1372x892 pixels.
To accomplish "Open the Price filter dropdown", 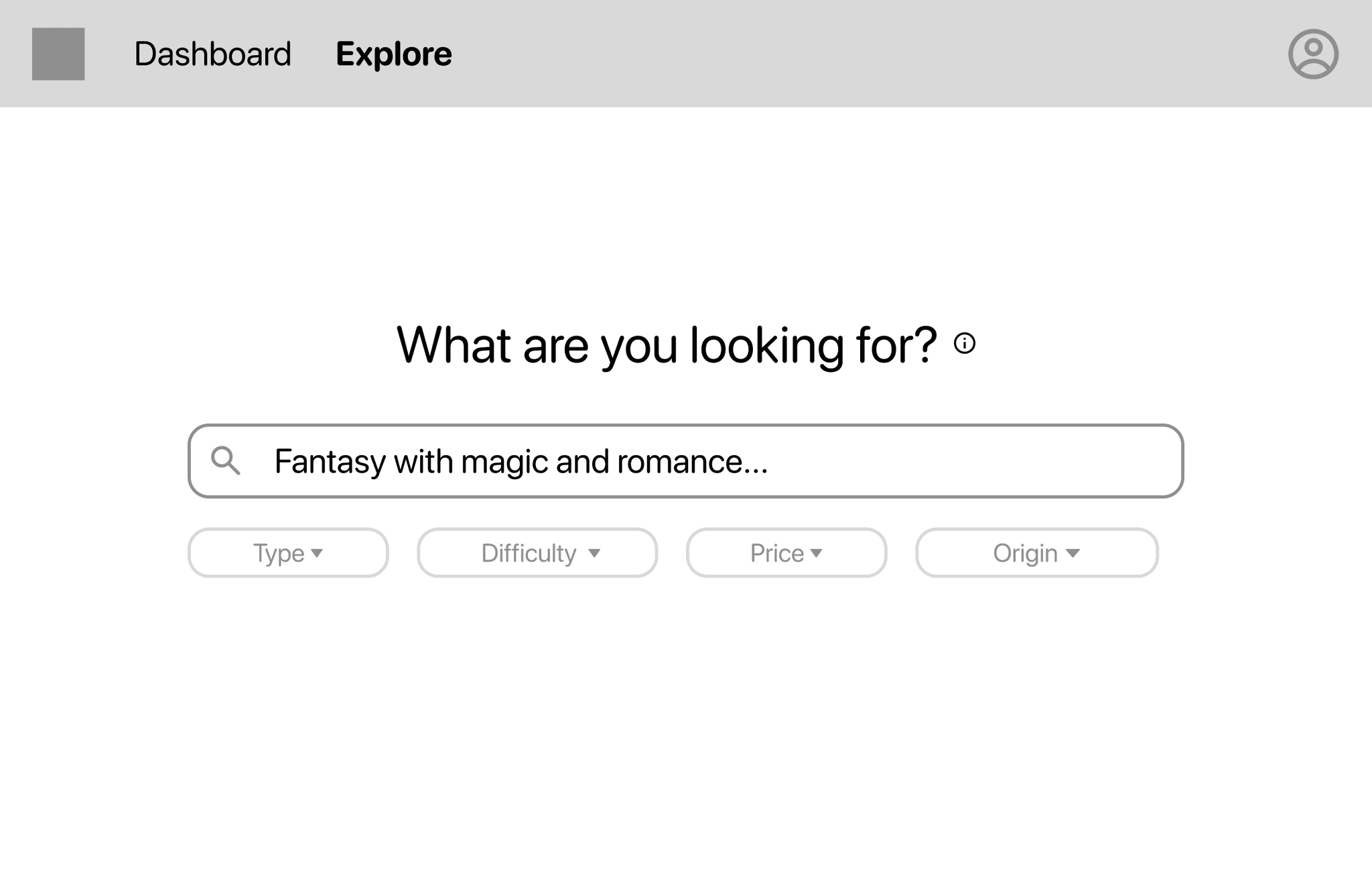I will click(786, 553).
